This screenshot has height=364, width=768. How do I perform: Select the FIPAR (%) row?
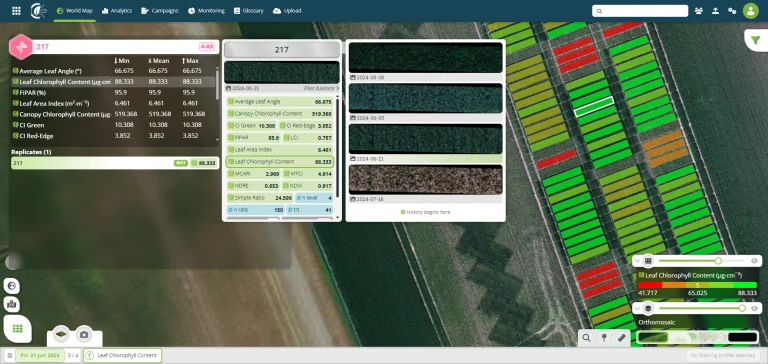coord(114,93)
